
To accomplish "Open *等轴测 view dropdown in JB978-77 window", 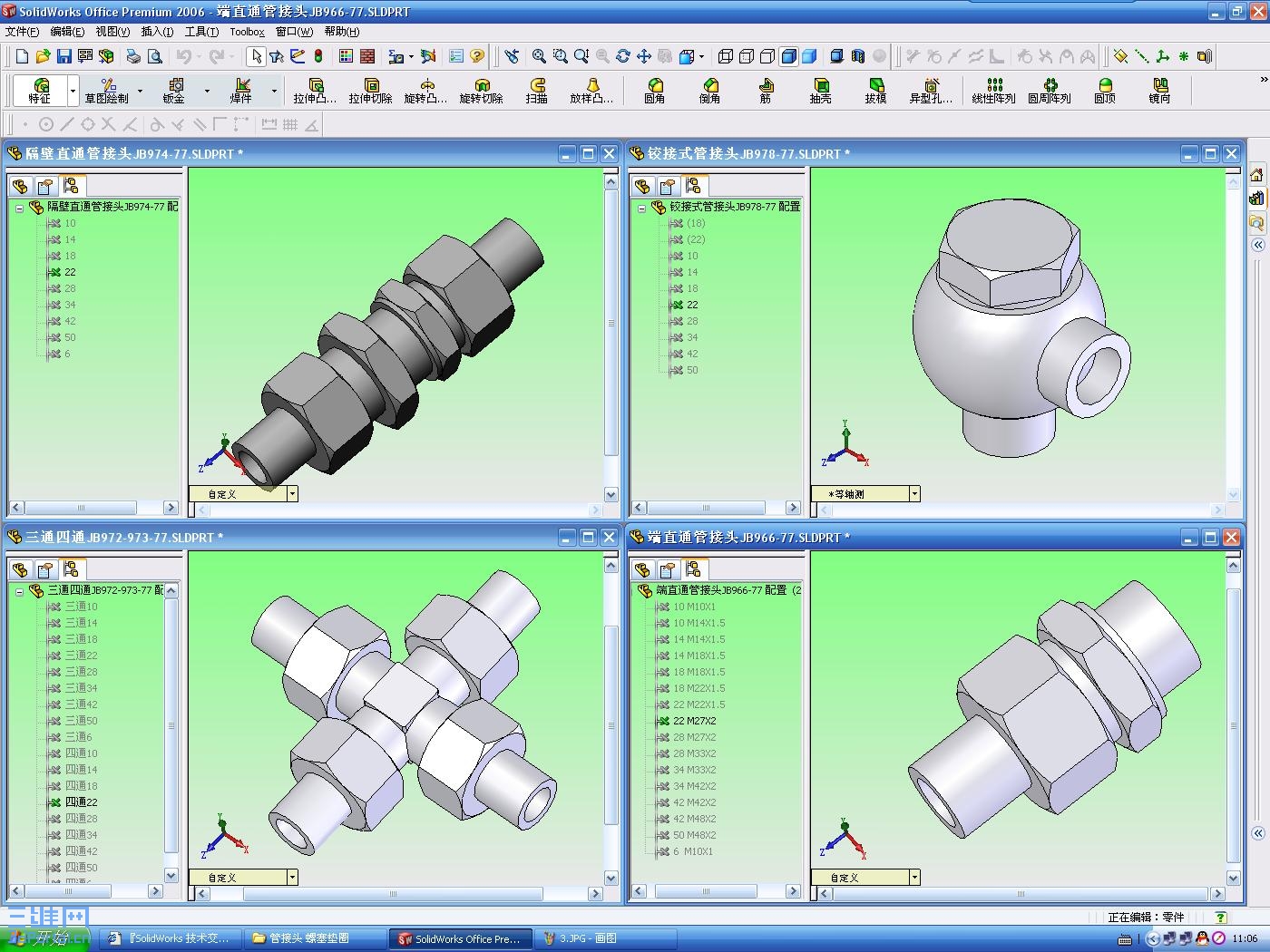I will click(914, 494).
